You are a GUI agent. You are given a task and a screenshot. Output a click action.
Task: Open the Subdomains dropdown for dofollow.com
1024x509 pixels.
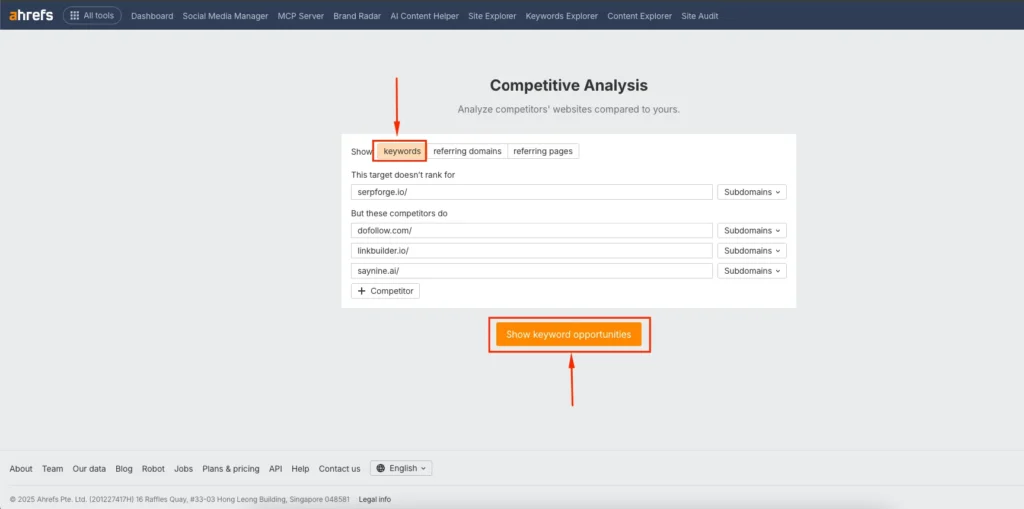[752, 231]
